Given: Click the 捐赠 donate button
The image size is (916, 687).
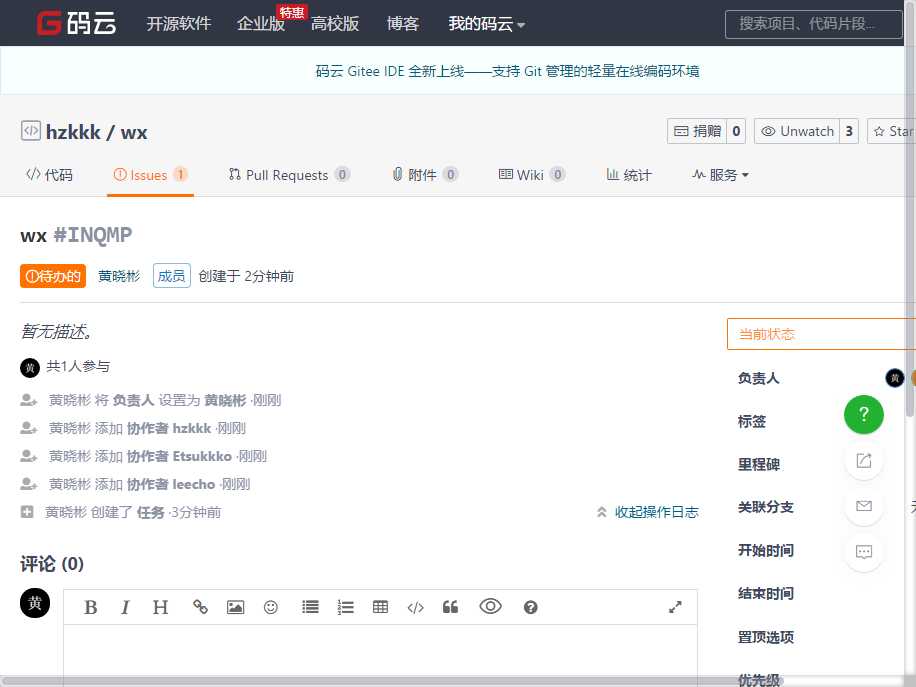Looking at the screenshot, I should (x=698, y=131).
